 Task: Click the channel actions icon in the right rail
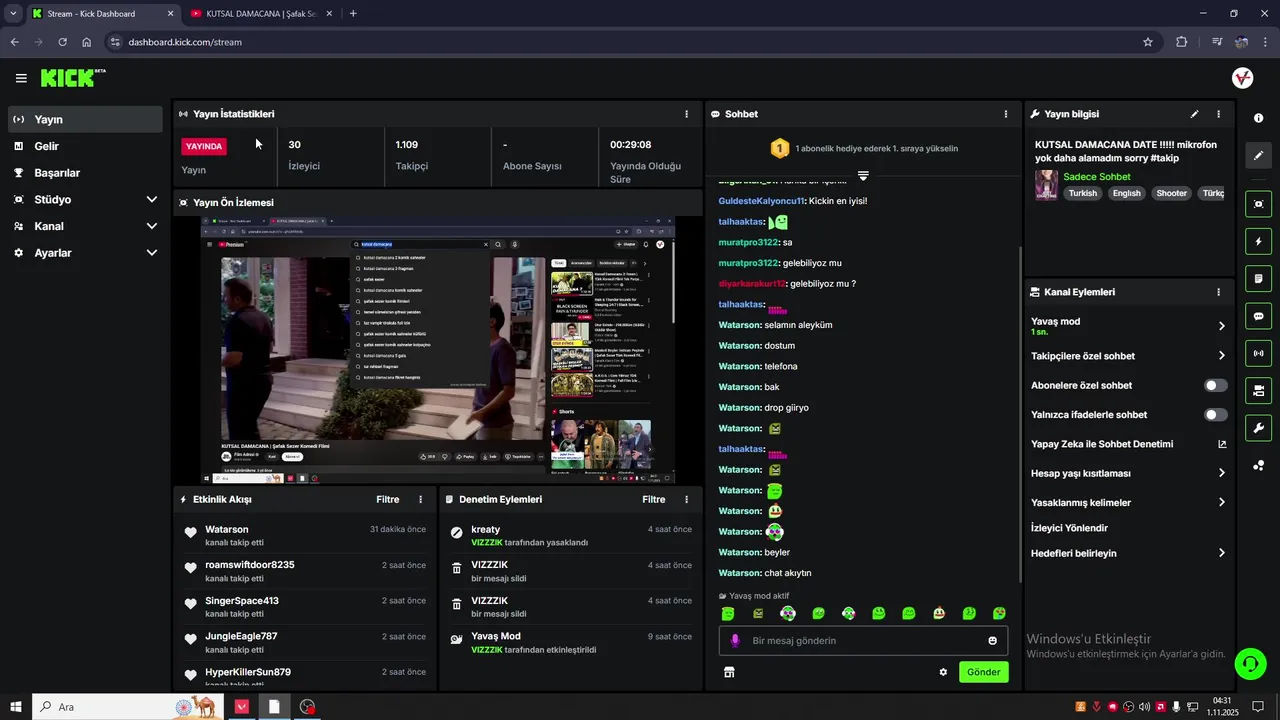pyautogui.click(x=1258, y=390)
